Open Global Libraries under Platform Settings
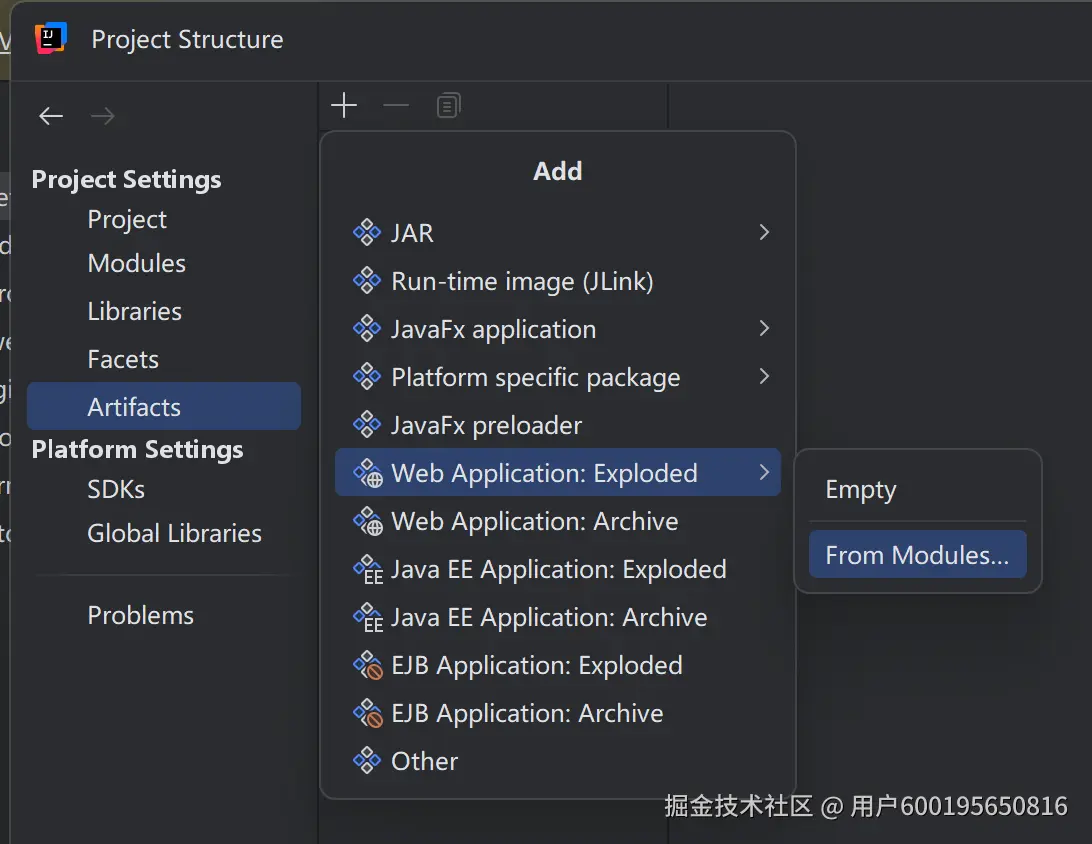Image resolution: width=1092 pixels, height=844 pixels. coord(175,534)
